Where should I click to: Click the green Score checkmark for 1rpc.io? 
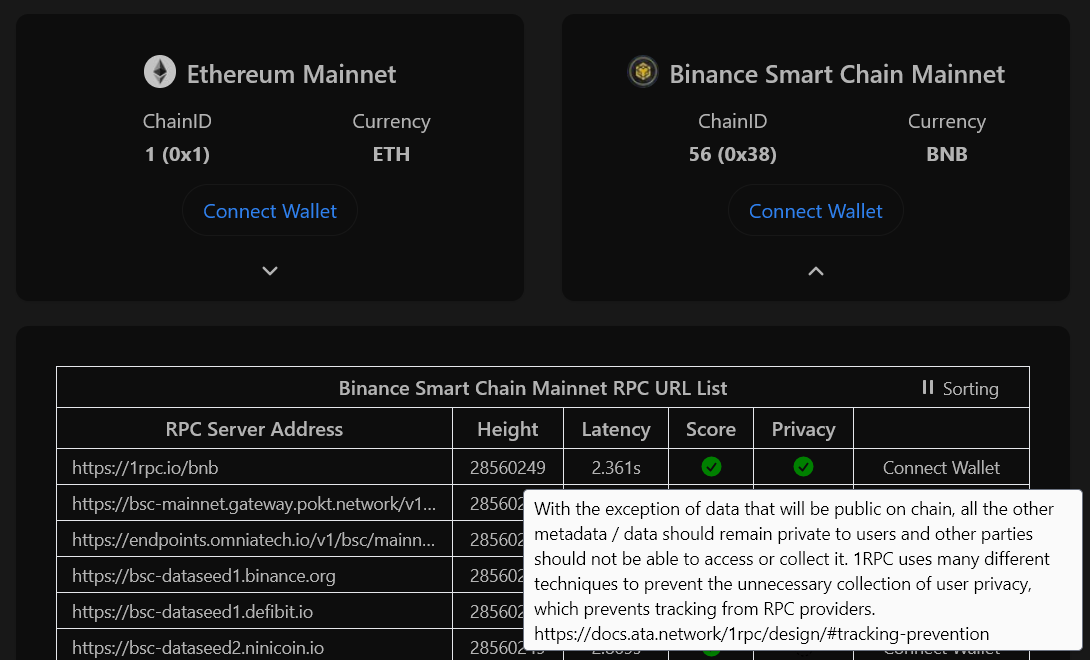711,467
